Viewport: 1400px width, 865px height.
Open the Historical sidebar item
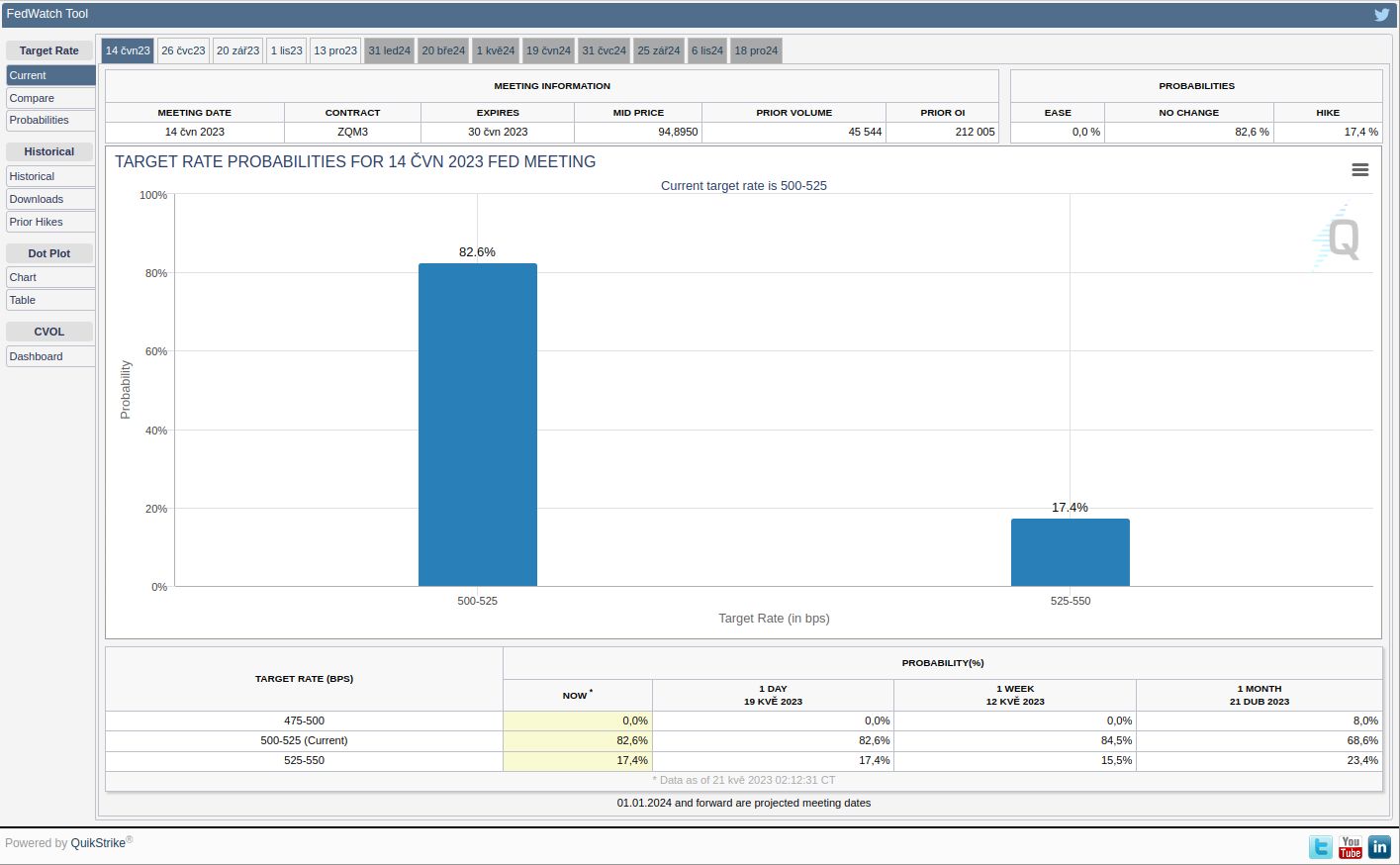click(50, 176)
